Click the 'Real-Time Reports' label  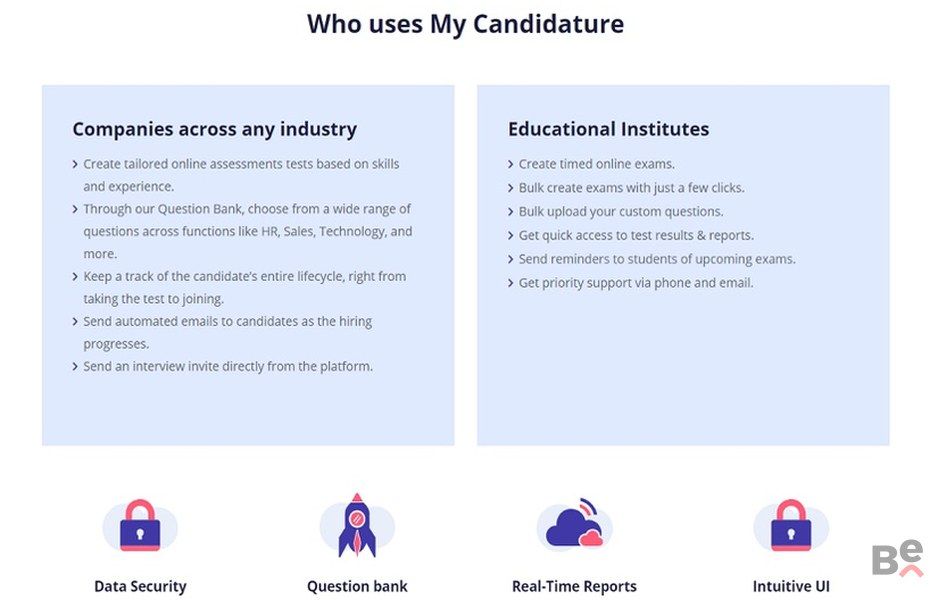pos(574,587)
